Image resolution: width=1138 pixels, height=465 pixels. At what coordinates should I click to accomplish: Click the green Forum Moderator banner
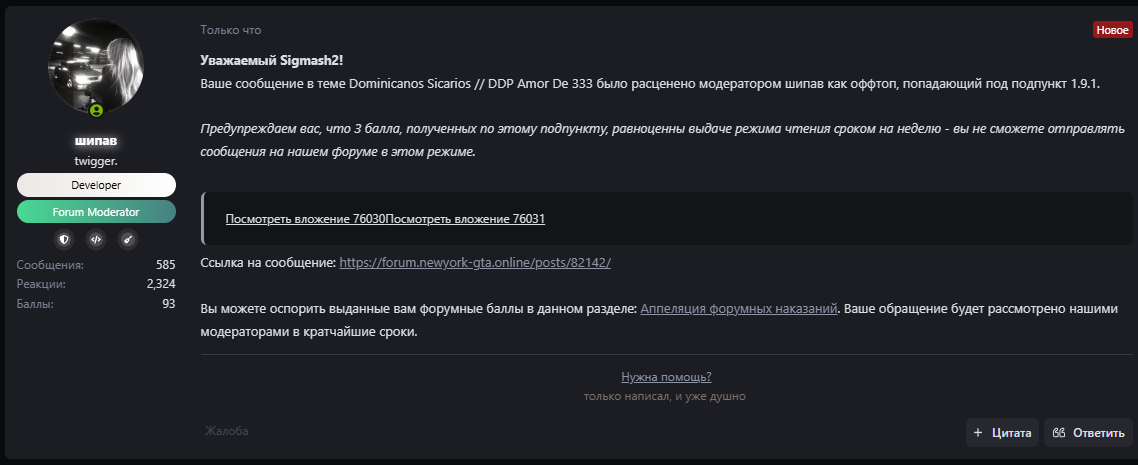97,212
